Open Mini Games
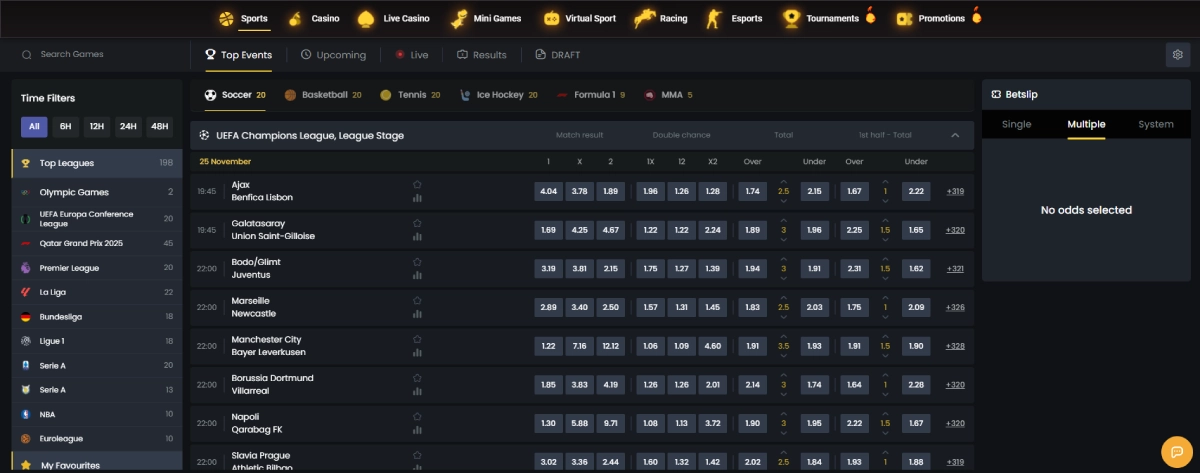Viewport: 1200px width, 473px height. point(485,18)
